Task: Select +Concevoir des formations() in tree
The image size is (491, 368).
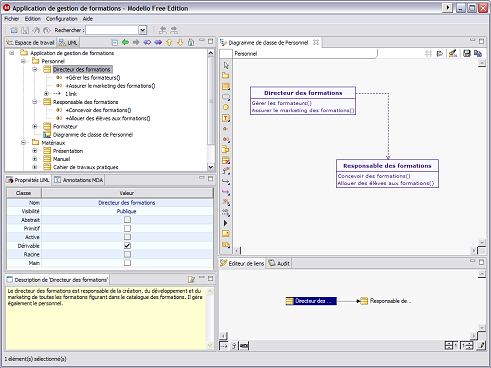Action: [x=98, y=110]
